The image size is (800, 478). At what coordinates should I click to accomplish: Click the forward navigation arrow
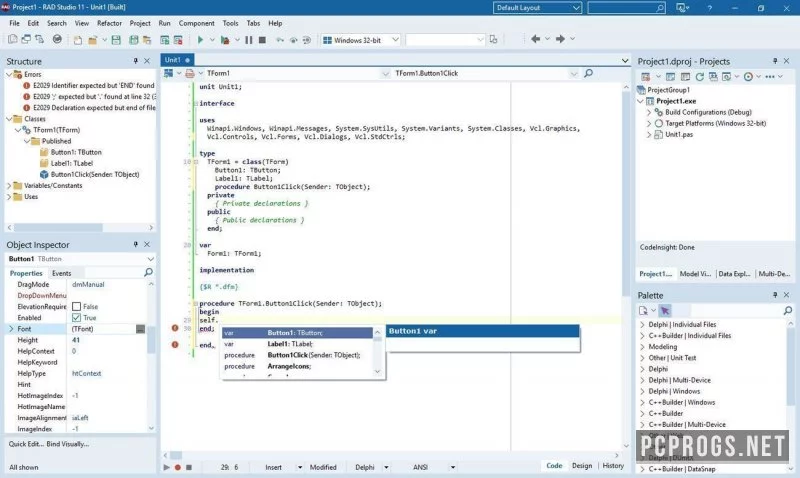tap(560, 39)
